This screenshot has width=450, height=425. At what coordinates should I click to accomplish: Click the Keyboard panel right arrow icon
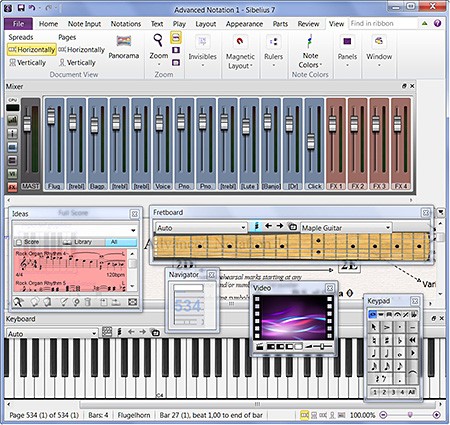[x=143, y=332]
